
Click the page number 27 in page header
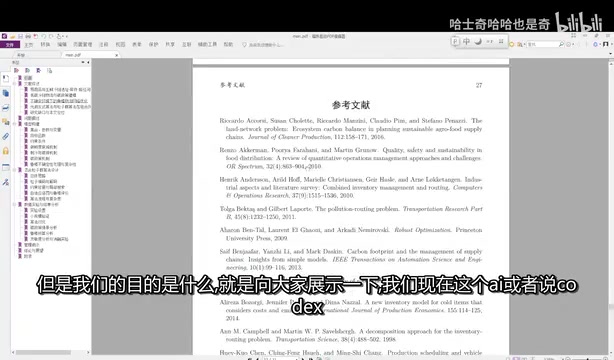coord(479,85)
